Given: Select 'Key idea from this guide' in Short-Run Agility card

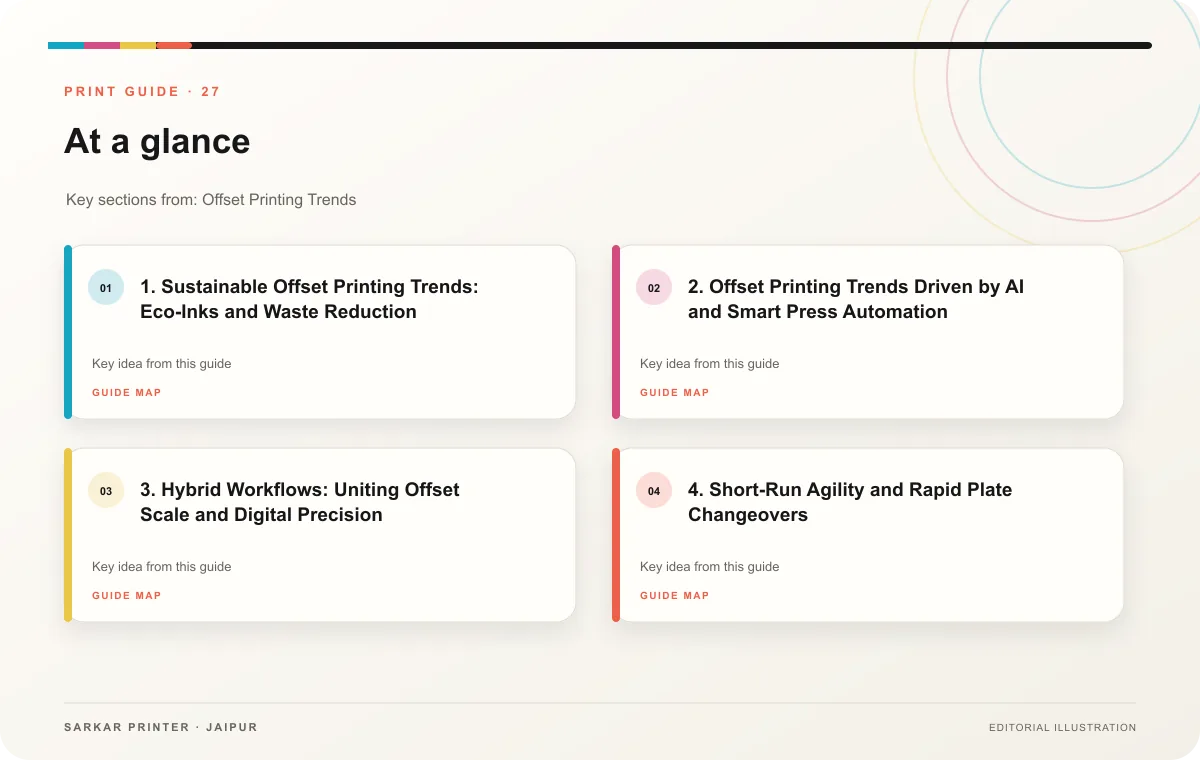Looking at the screenshot, I should pyautogui.click(x=710, y=567).
